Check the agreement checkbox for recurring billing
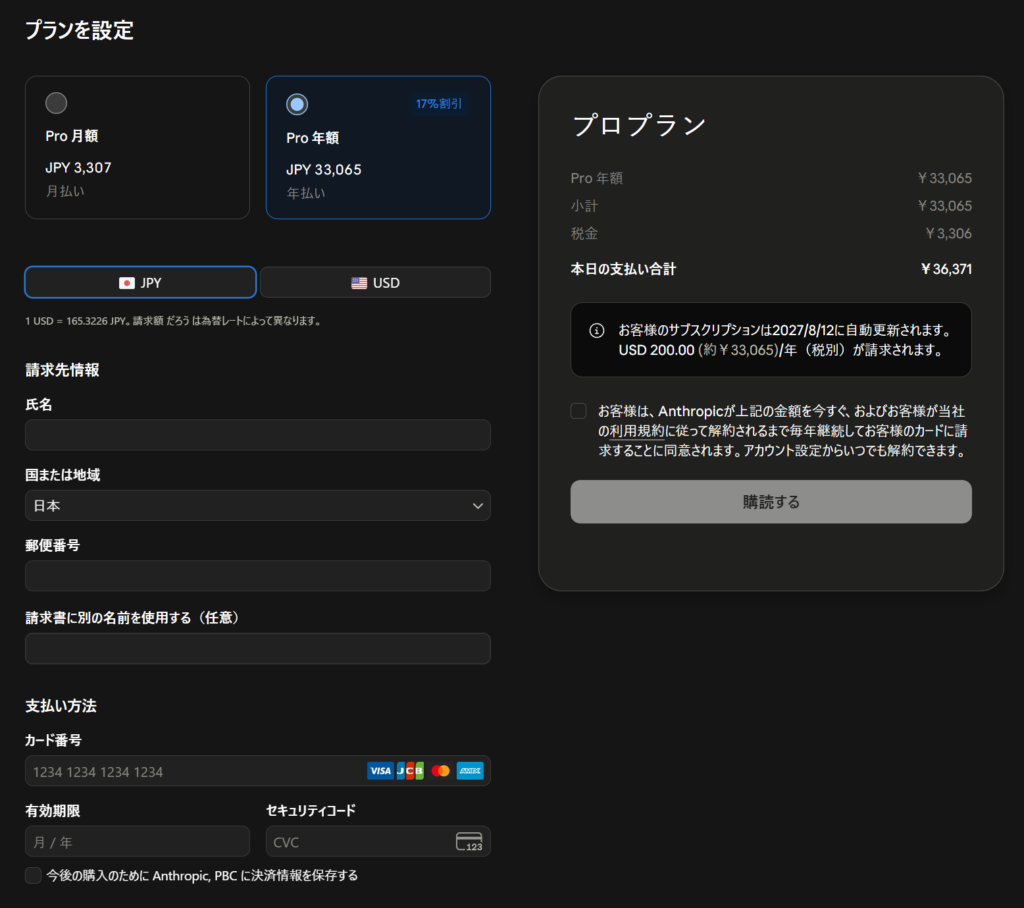The width and height of the screenshot is (1024, 908). tap(579, 411)
